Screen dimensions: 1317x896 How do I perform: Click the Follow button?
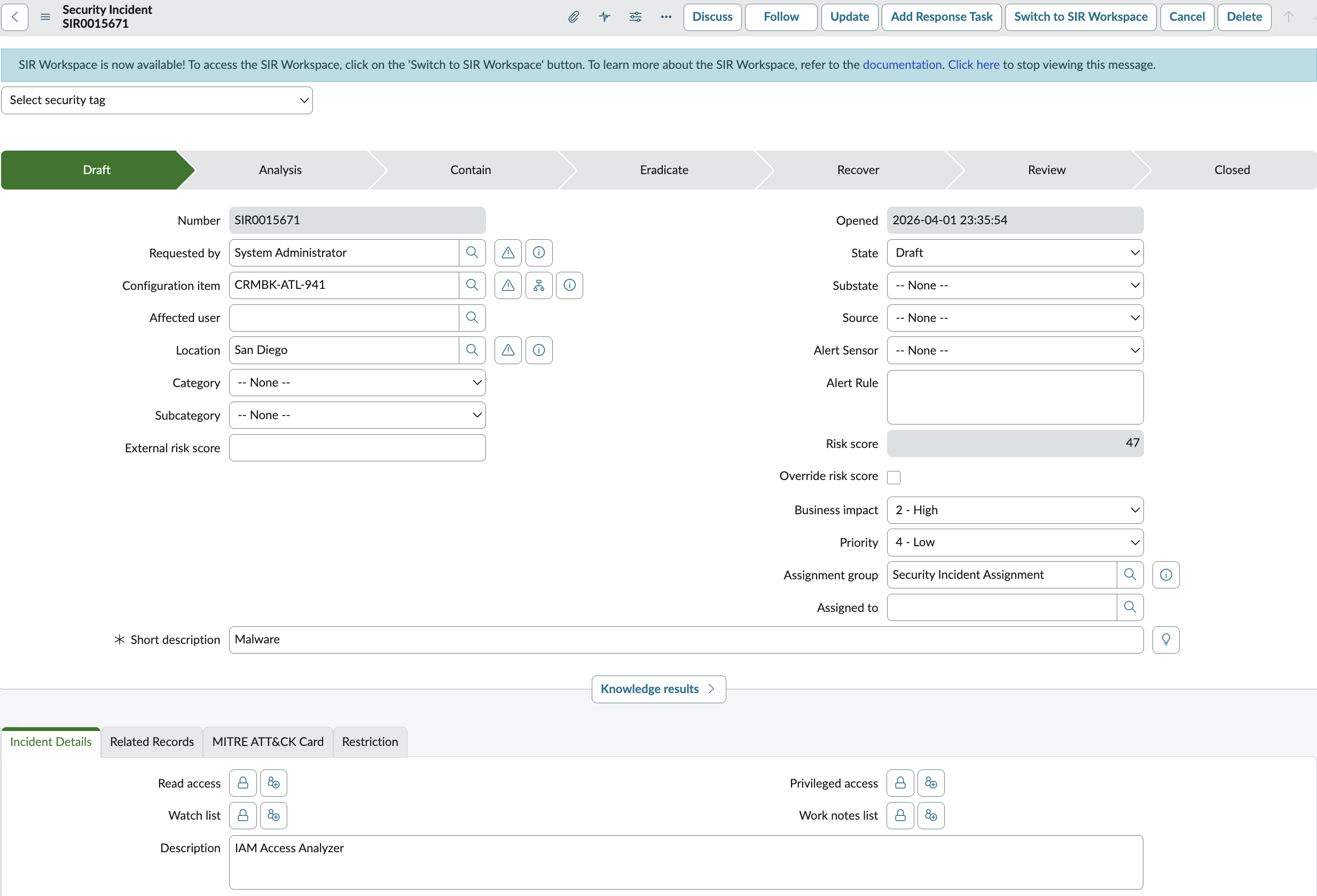pos(781,17)
